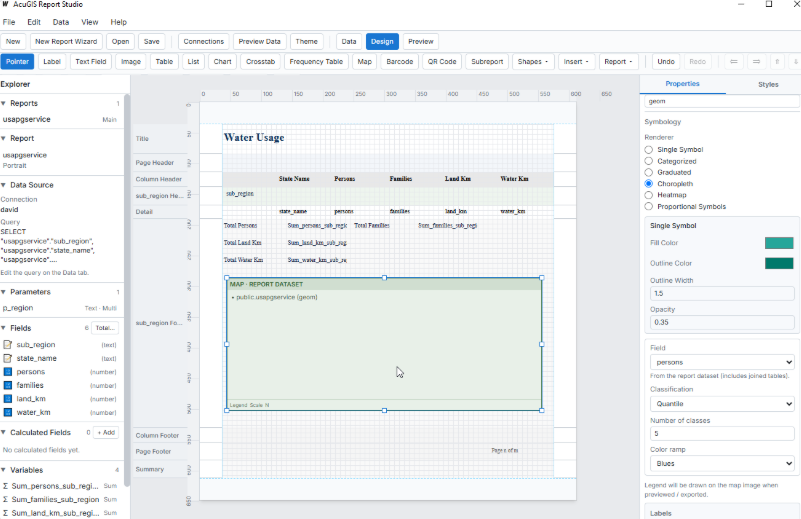Viewport: 801px width, 519px height.
Task: Switch to the Properties tab
Action: (x=682, y=84)
